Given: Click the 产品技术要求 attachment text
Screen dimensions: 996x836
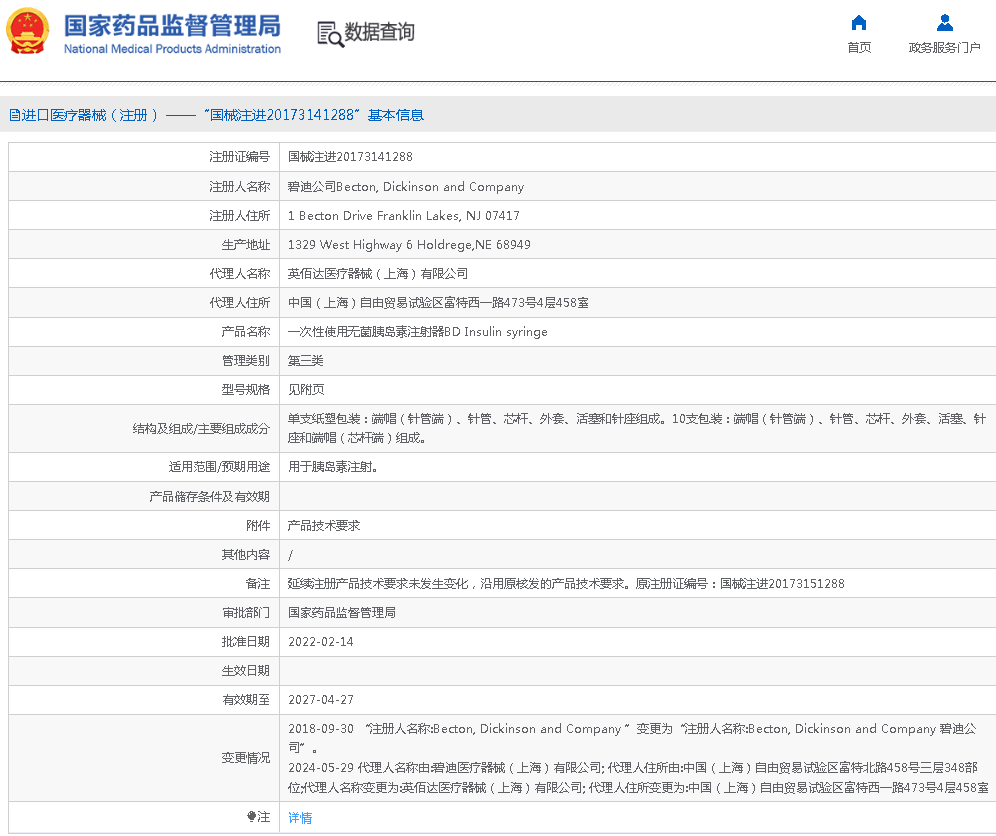Looking at the screenshot, I should (323, 526).
